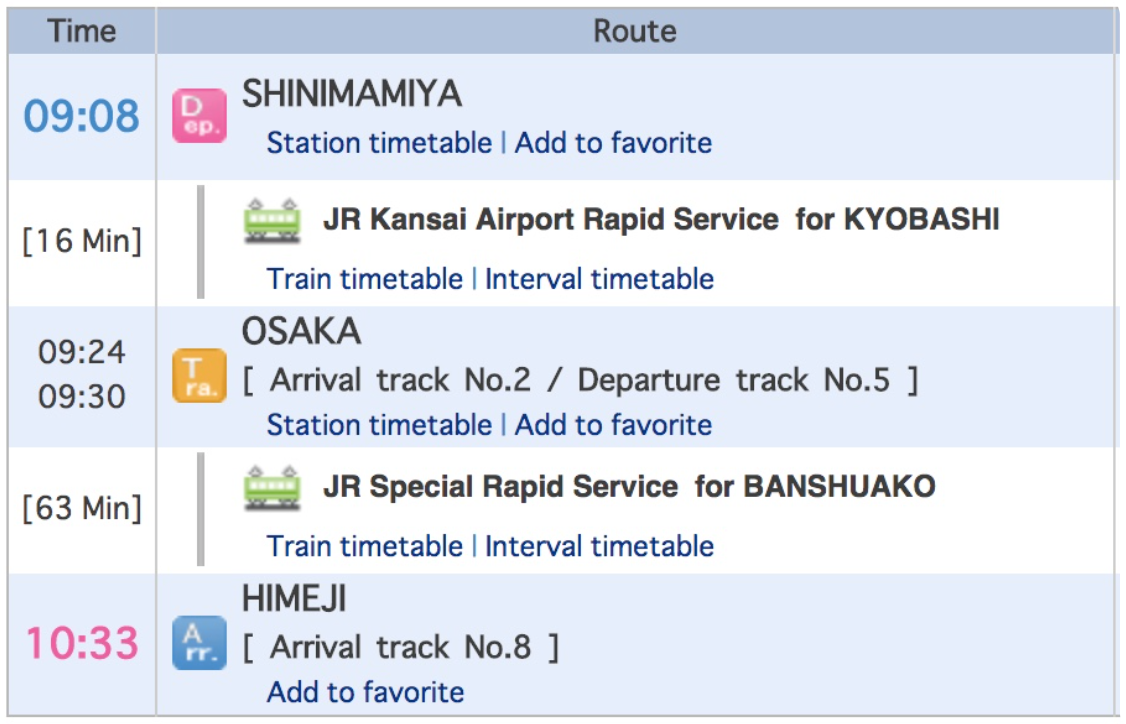Click the 09:08 departure time
This screenshot has height=724, width=1126.
coord(82,116)
